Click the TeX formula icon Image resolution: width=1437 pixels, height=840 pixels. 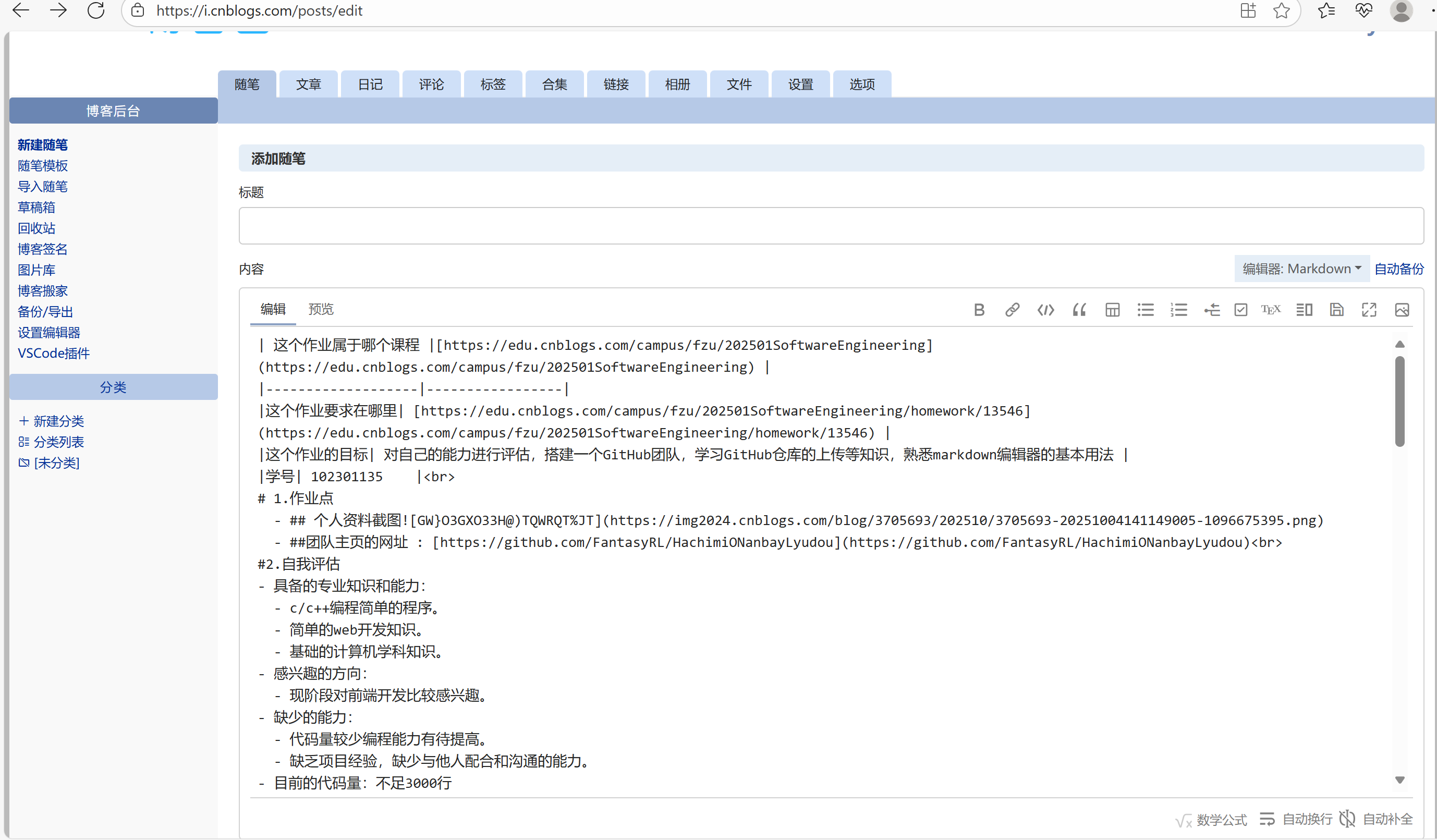1271,310
